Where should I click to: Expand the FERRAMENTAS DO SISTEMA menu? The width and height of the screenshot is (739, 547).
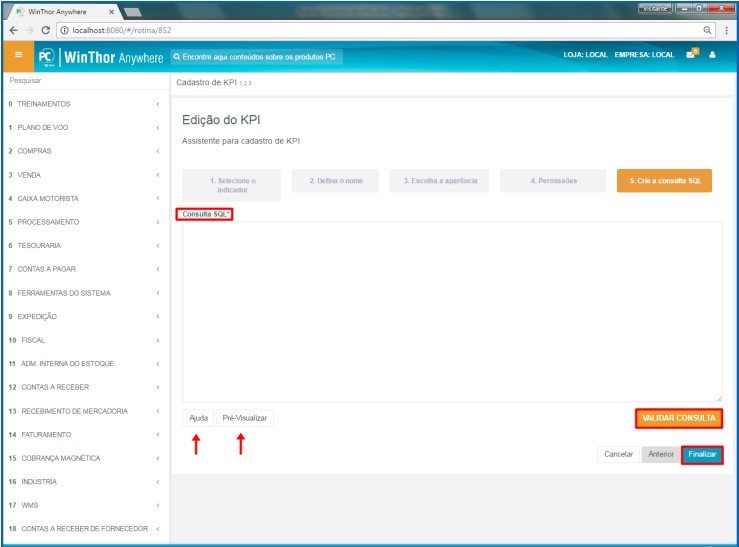85,293
